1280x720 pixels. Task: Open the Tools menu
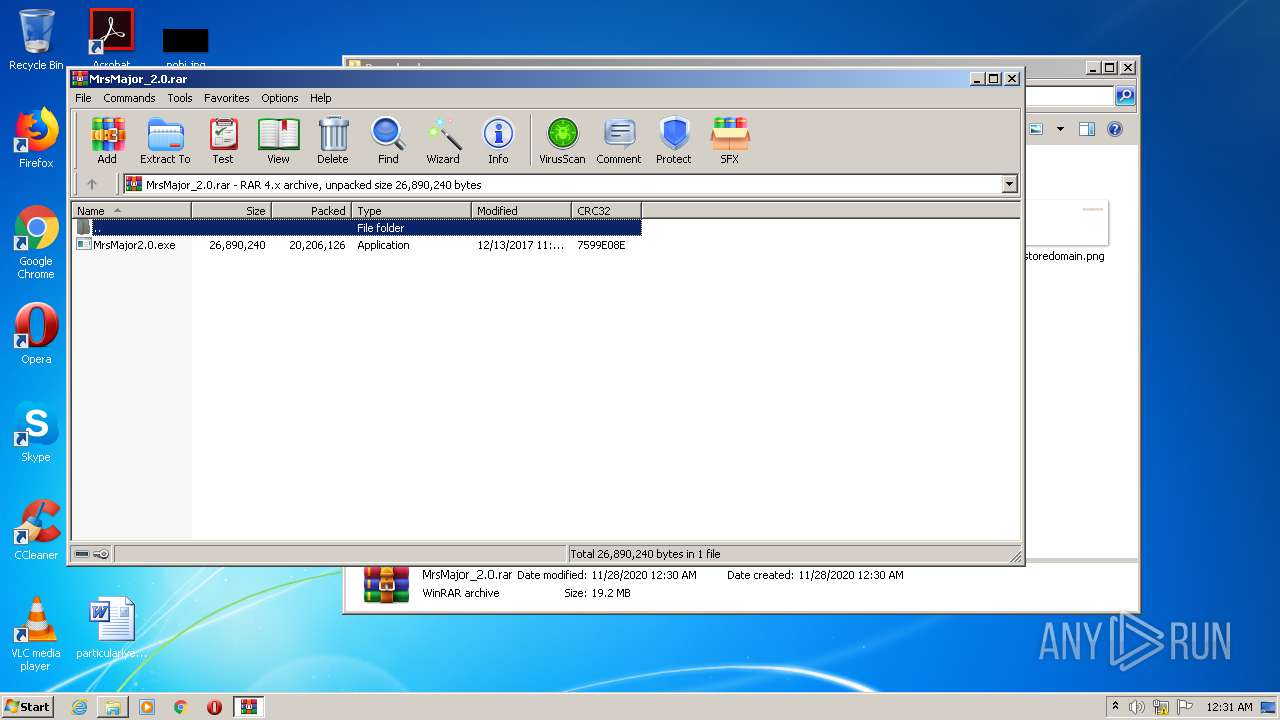point(180,98)
